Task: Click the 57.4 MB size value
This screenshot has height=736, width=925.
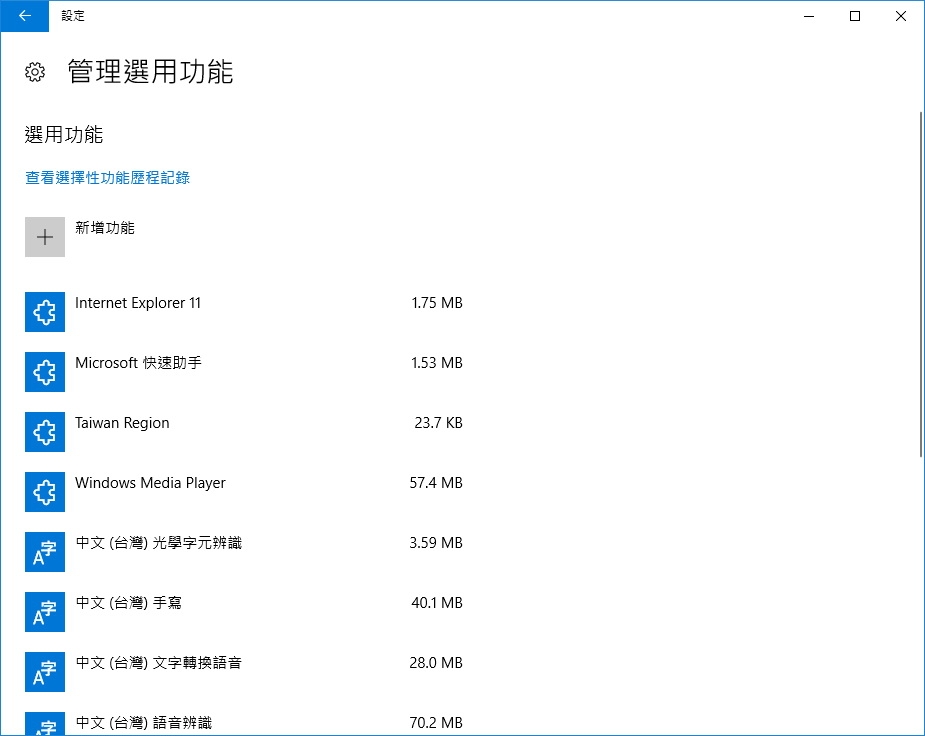Action: click(x=436, y=483)
